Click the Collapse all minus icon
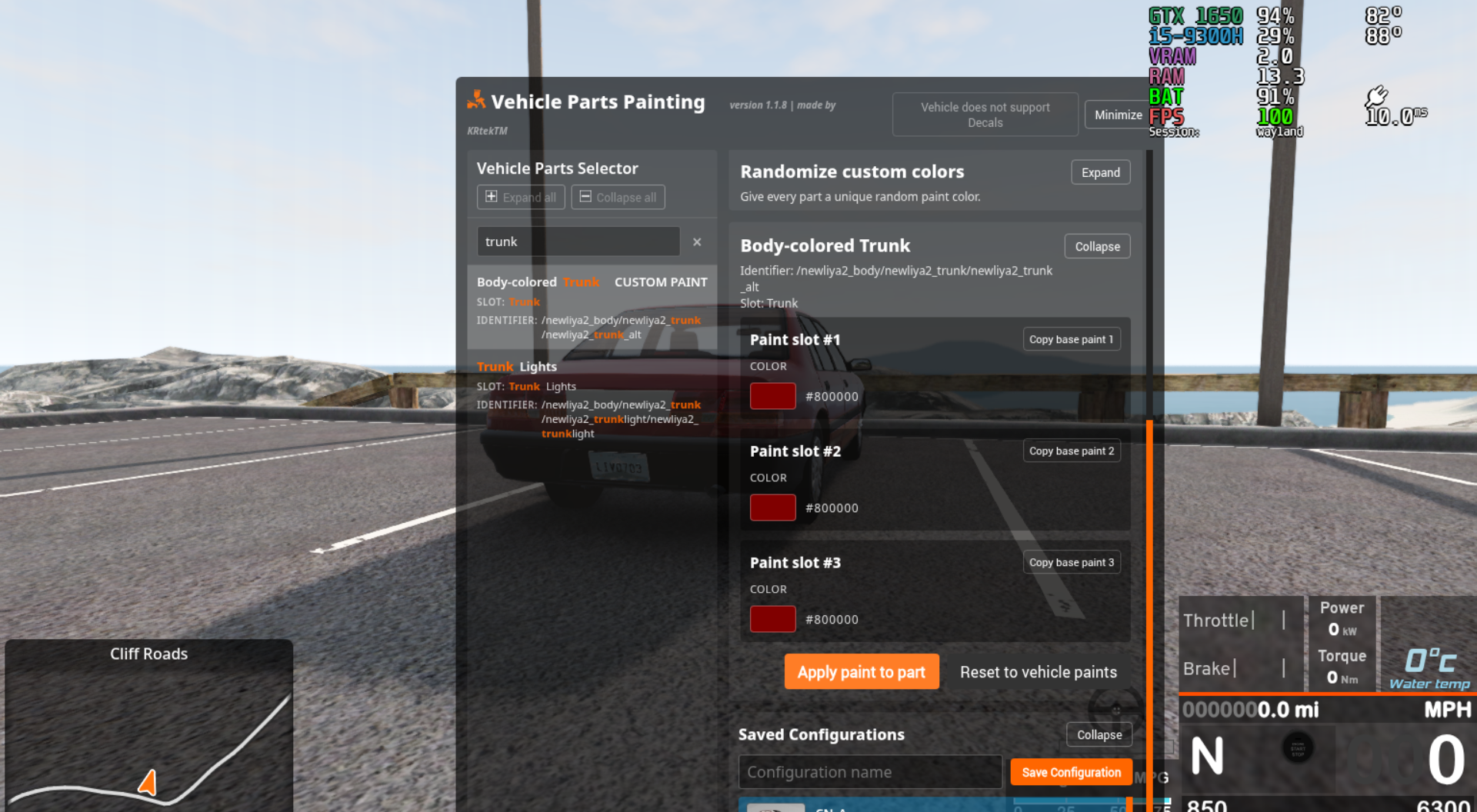Image resolution: width=1477 pixels, height=812 pixels. tap(585, 196)
